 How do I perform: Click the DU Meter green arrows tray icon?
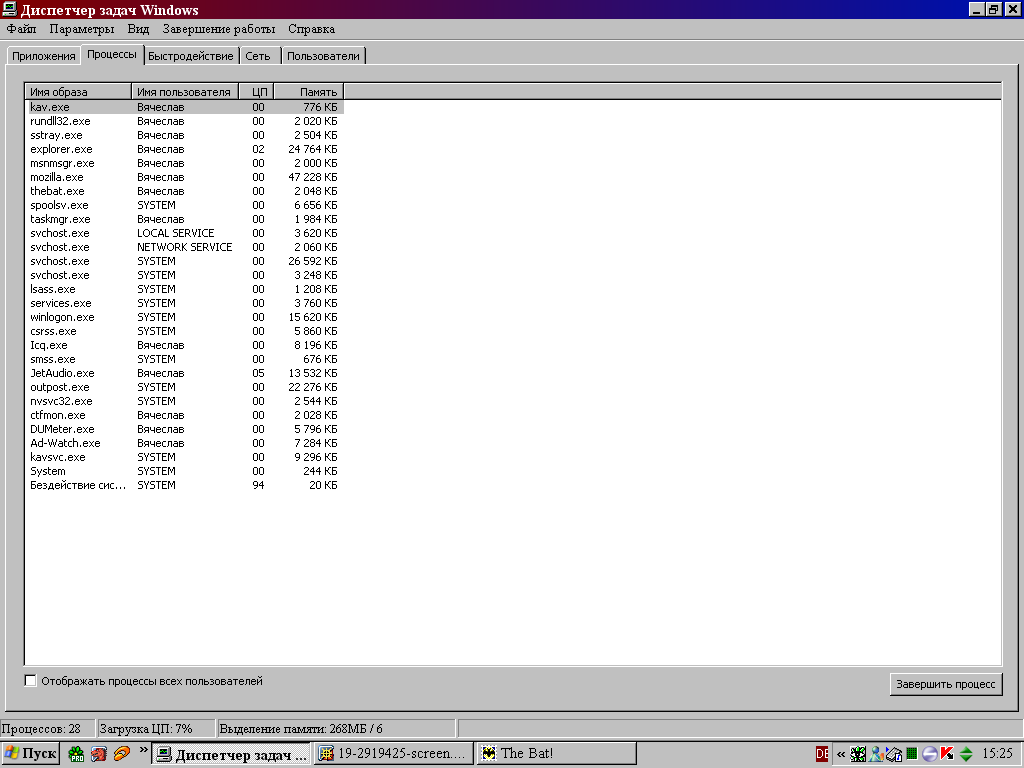tap(965, 754)
